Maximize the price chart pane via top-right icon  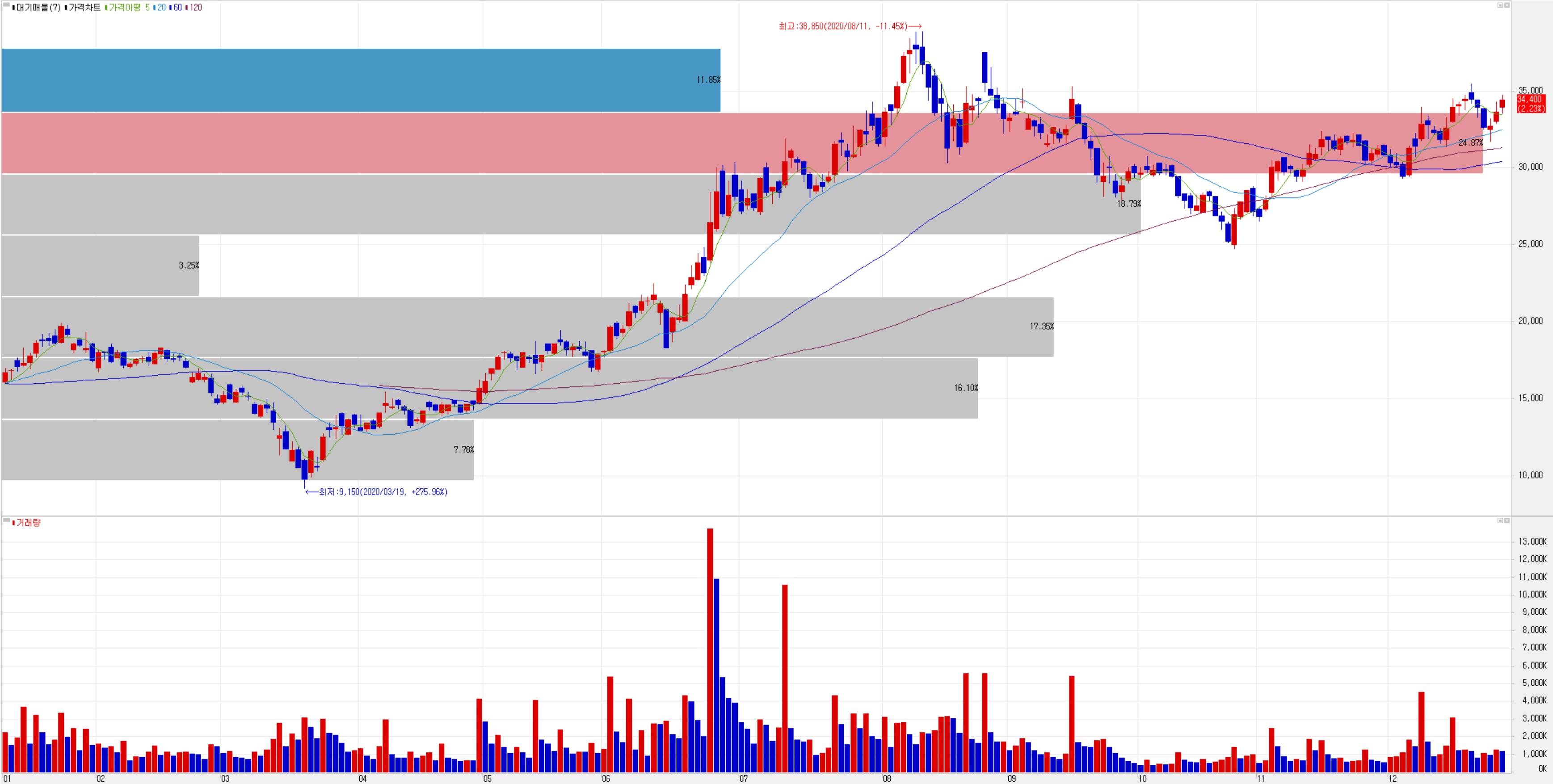(x=1500, y=5)
